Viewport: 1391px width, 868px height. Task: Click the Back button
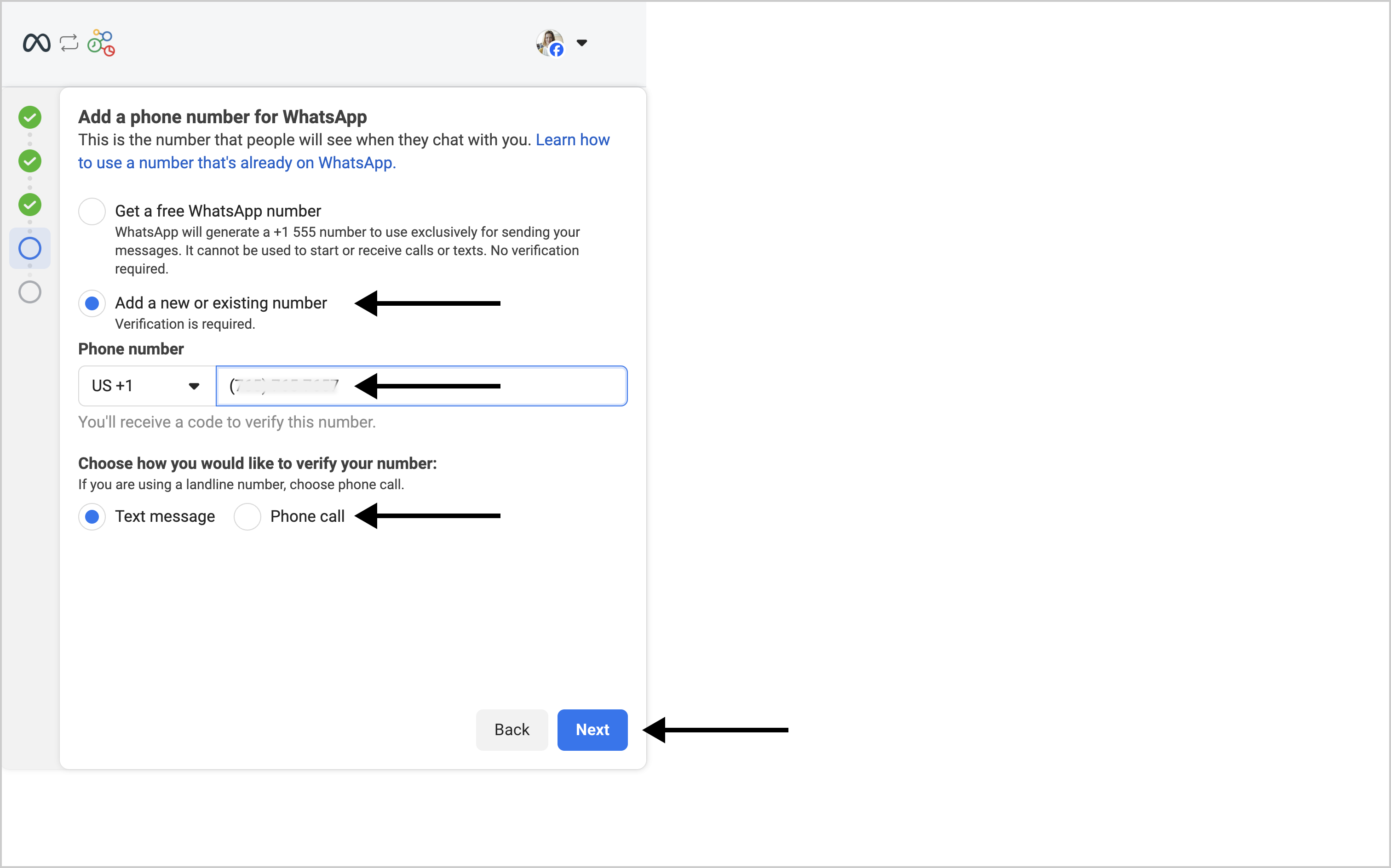(512, 730)
